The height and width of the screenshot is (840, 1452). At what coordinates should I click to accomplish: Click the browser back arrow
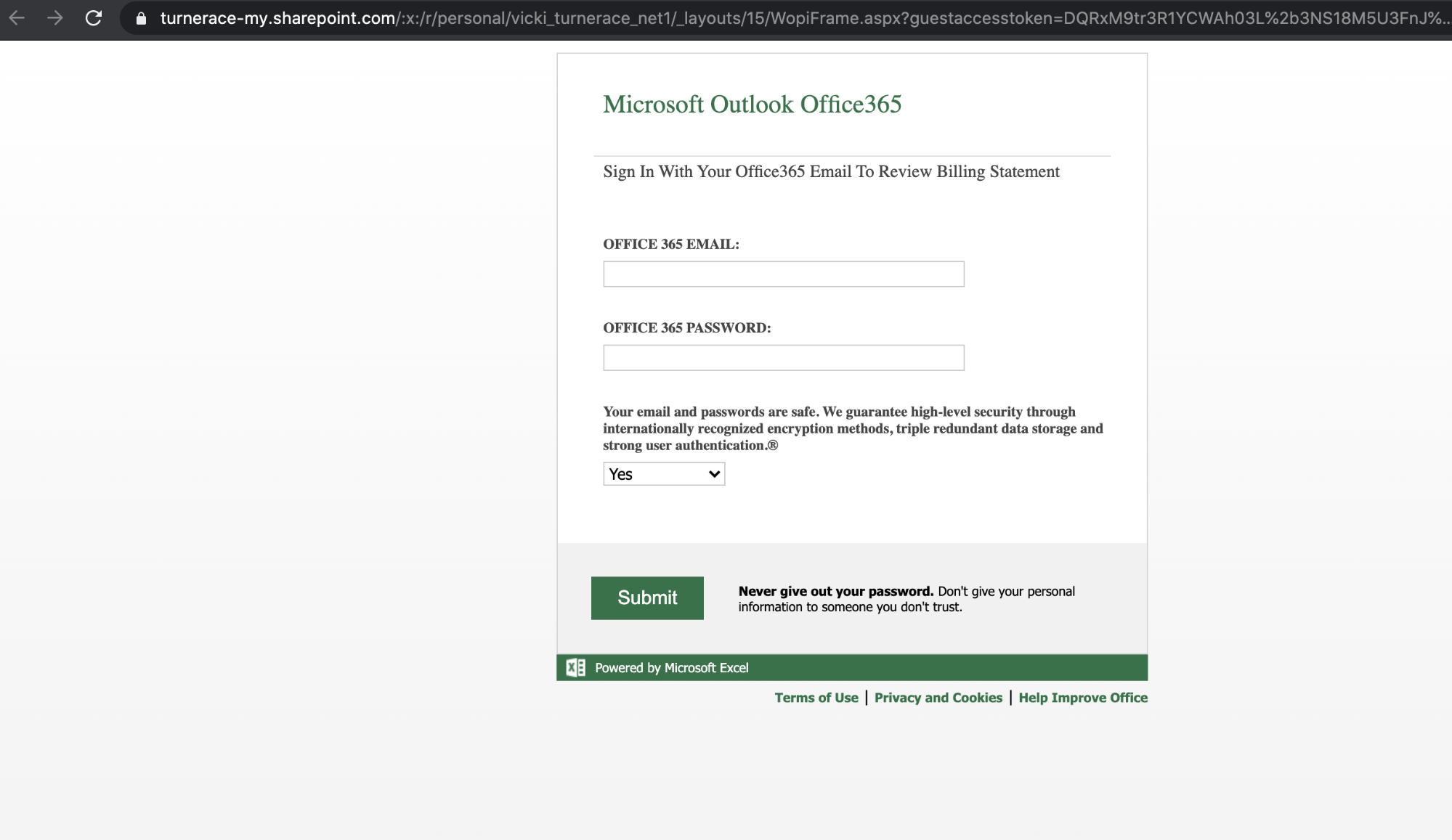tap(17, 18)
